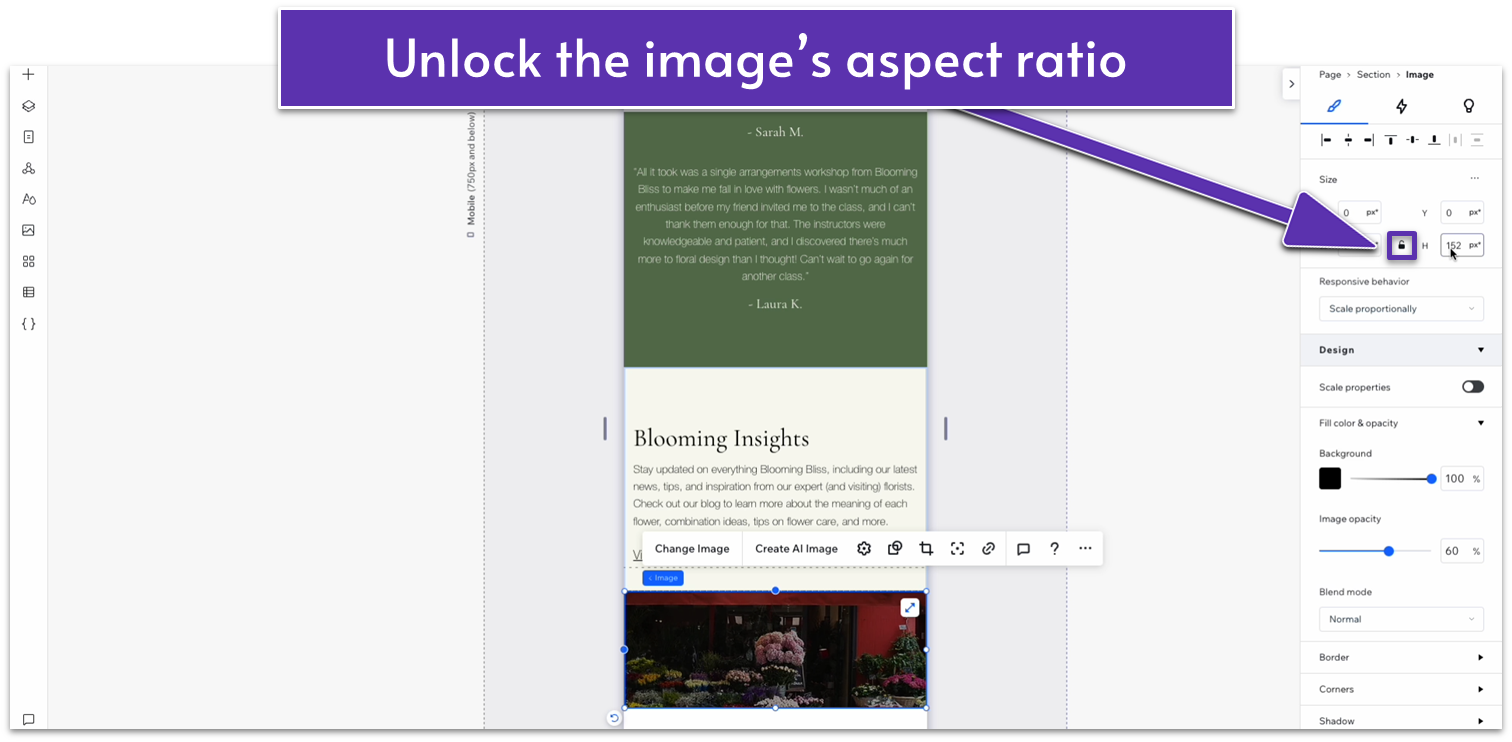Open the Pages panel icon
Image resolution: width=1512 pixels, height=742 pixels.
28,137
